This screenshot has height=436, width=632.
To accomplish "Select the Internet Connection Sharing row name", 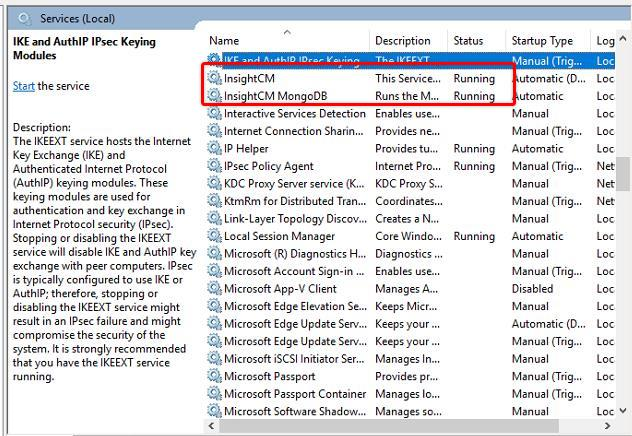I will click(293, 131).
